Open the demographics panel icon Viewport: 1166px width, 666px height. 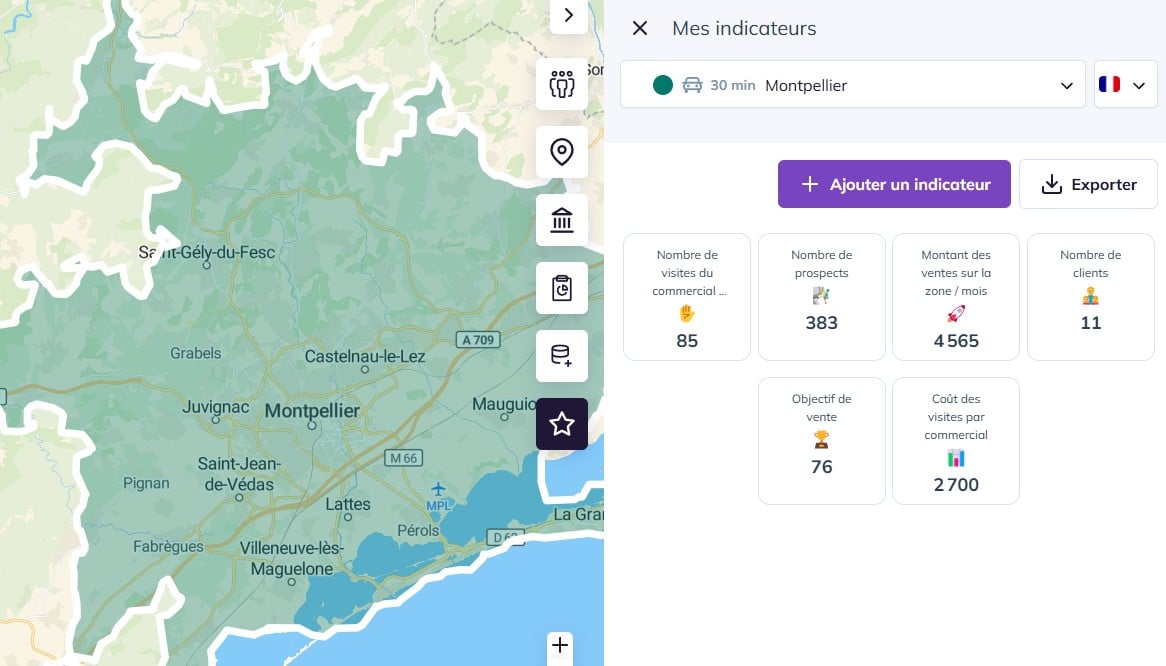point(562,85)
